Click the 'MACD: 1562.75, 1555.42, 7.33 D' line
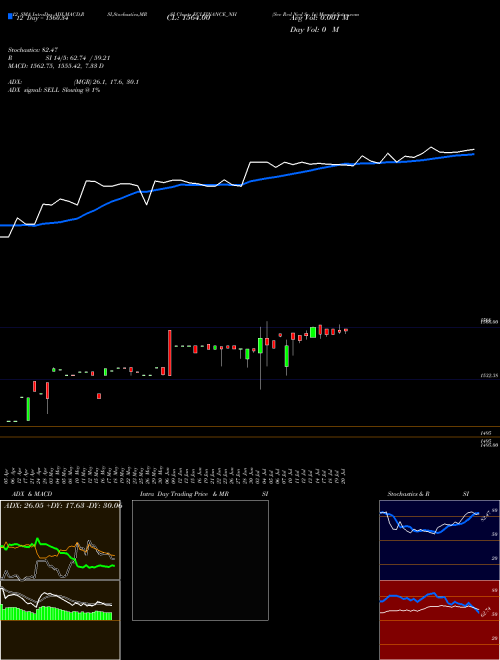 (x=56, y=66)
